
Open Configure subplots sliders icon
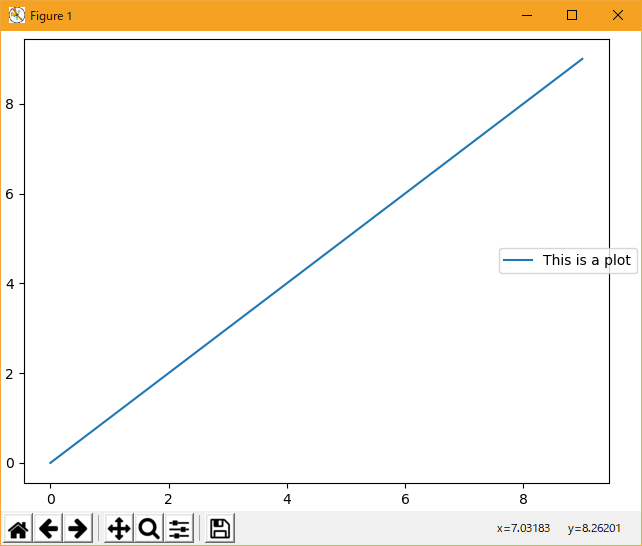pos(179,528)
